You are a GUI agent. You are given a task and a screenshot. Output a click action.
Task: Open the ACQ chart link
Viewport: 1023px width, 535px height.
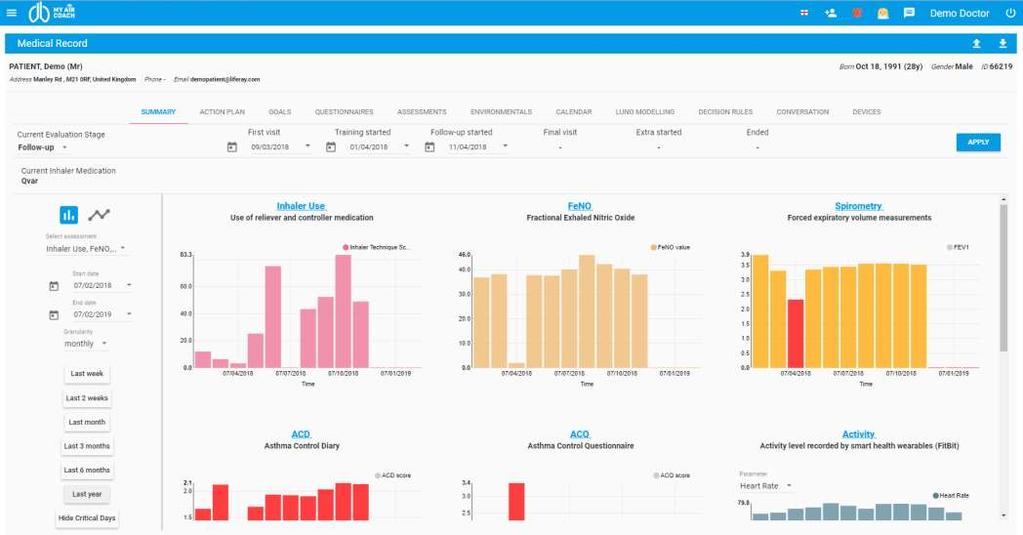click(579, 435)
